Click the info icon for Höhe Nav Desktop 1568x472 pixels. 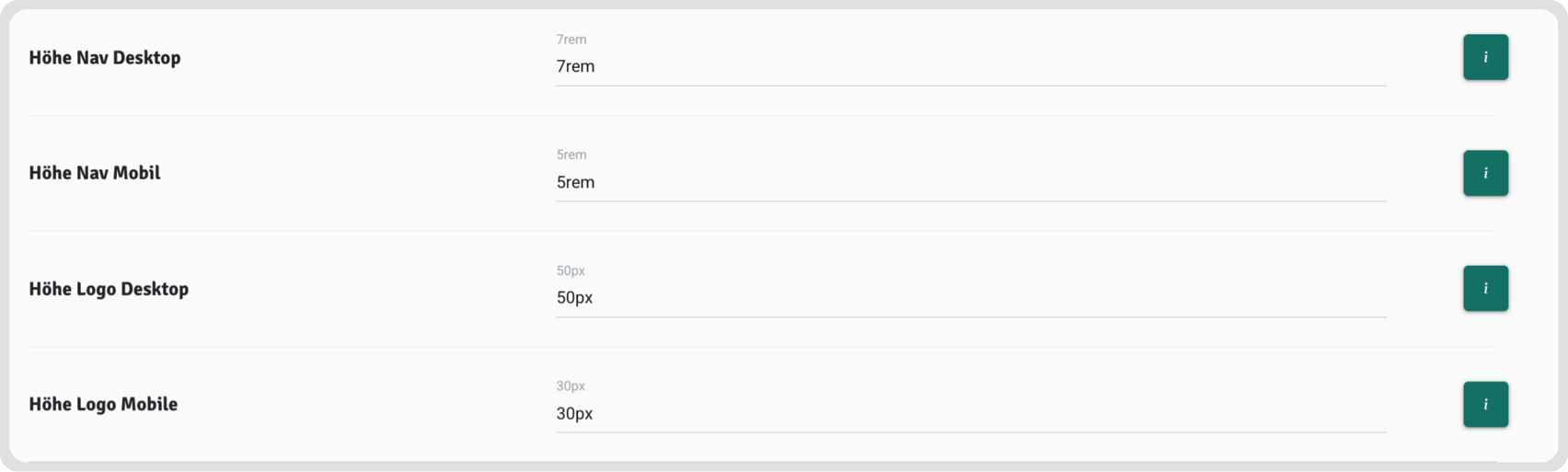tap(1485, 57)
